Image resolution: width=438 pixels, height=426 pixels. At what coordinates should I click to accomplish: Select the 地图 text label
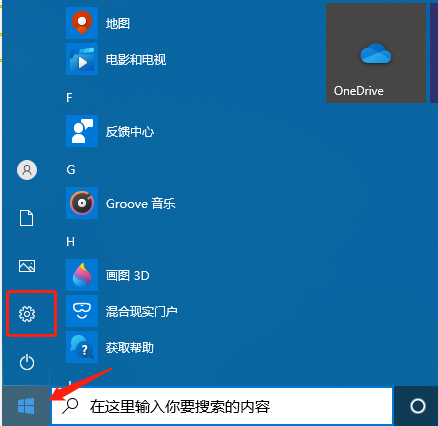tap(118, 23)
